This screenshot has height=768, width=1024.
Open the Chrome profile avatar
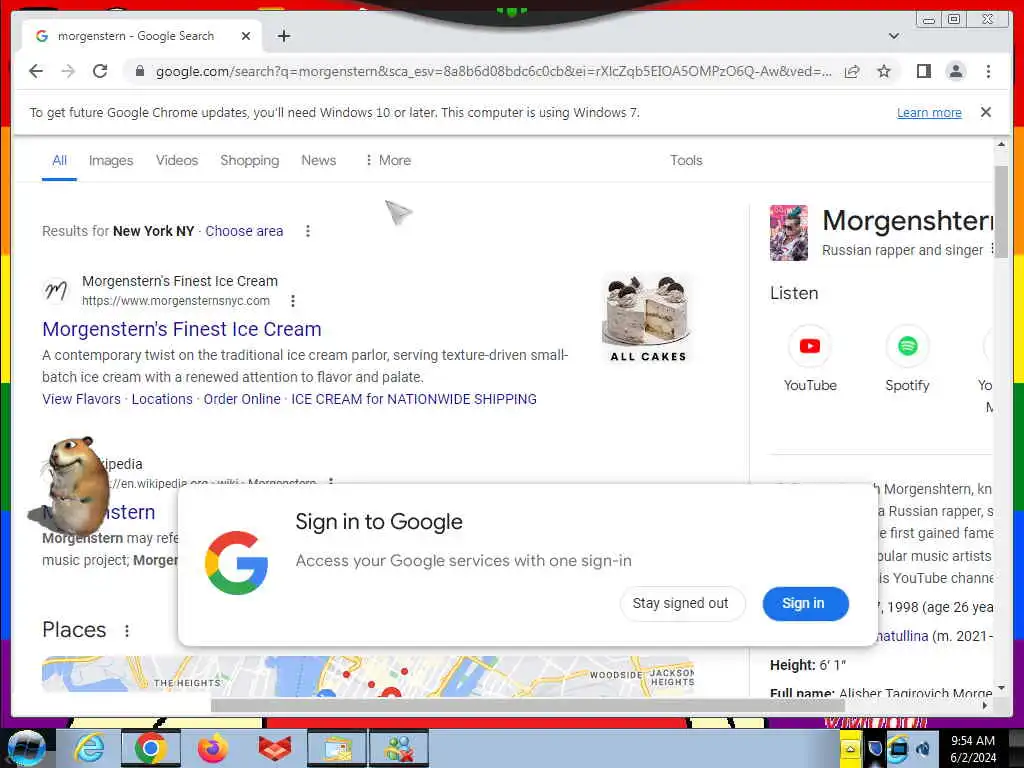pos(955,71)
